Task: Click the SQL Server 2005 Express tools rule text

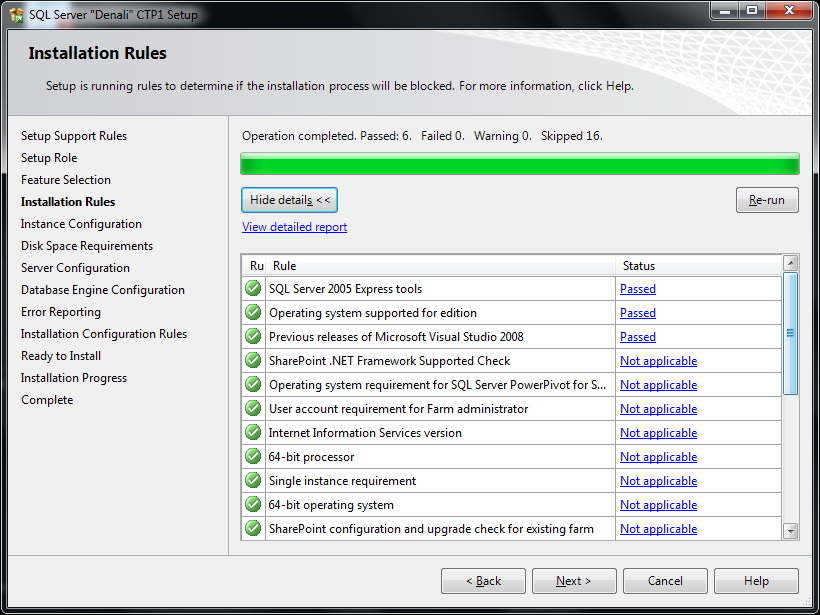Action: tap(345, 289)
